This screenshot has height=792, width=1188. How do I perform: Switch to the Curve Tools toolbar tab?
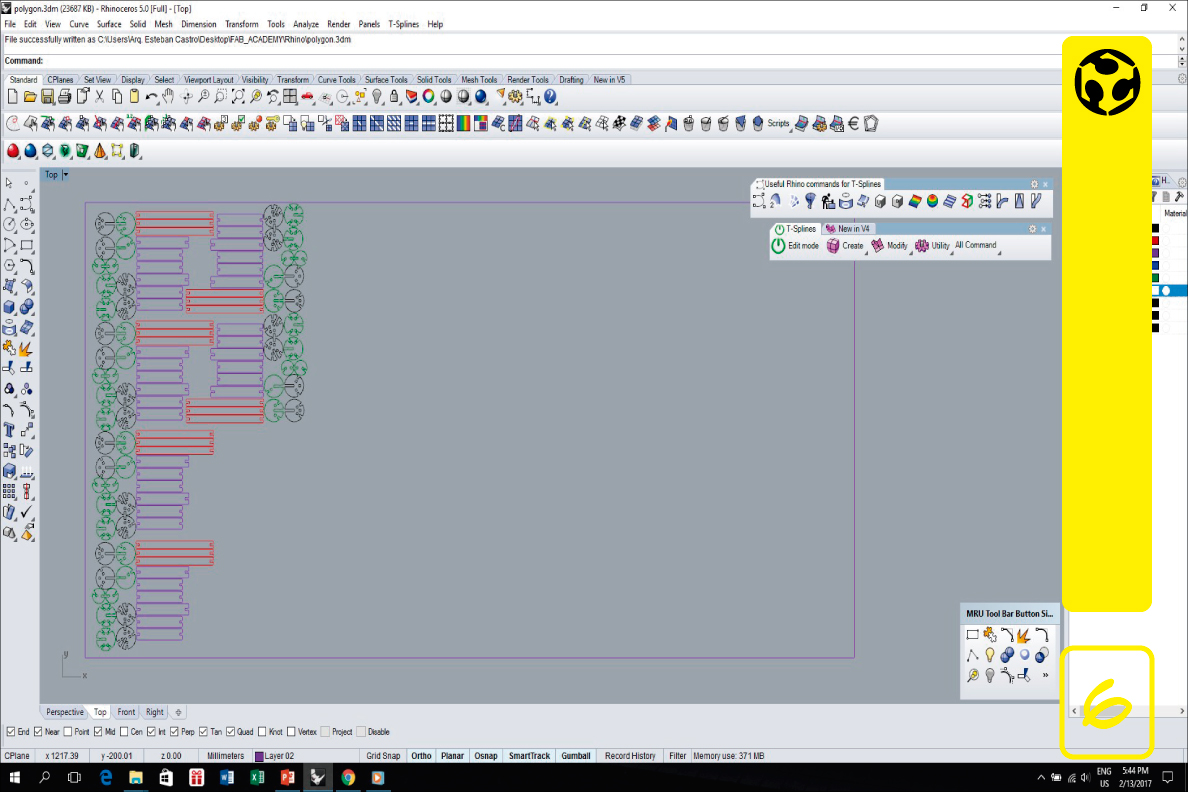(336, 80)
